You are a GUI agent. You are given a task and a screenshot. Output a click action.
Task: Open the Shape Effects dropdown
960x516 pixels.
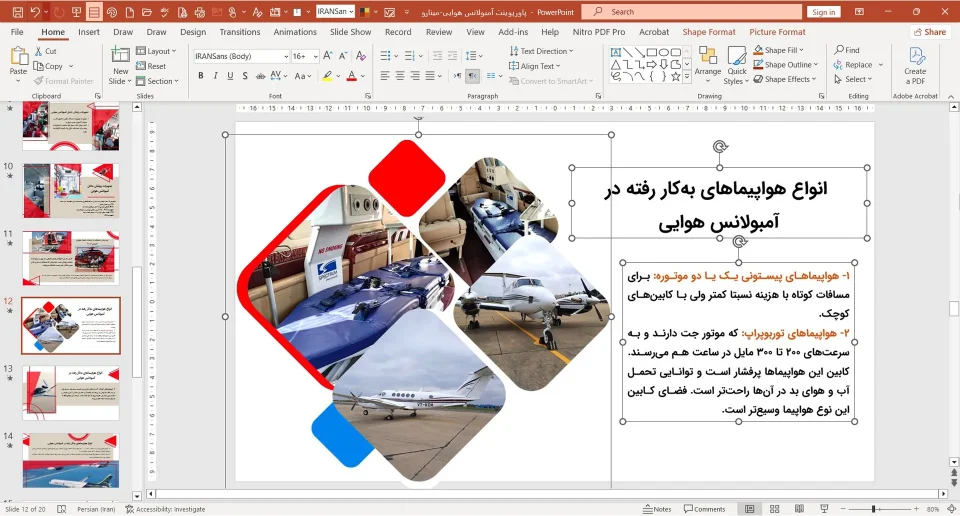pos(785,79)
